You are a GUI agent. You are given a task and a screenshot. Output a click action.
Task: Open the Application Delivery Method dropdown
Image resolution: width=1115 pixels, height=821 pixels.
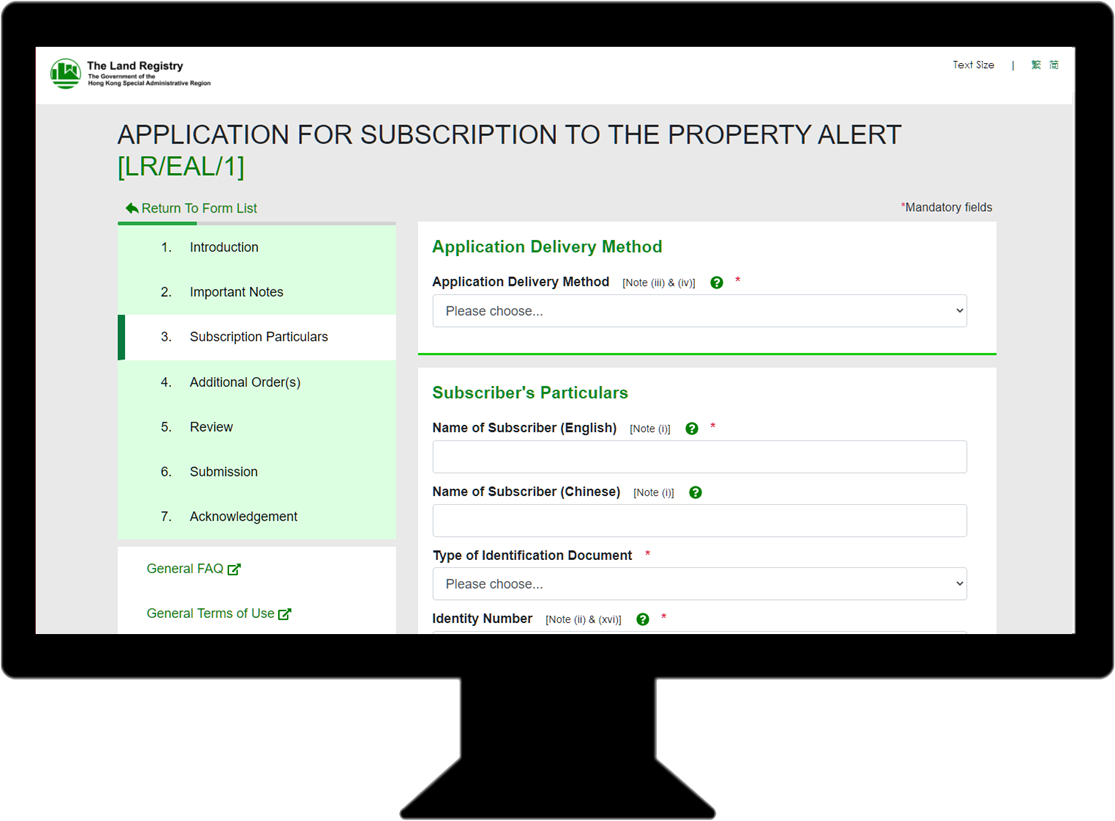click(x=698, y=310)
